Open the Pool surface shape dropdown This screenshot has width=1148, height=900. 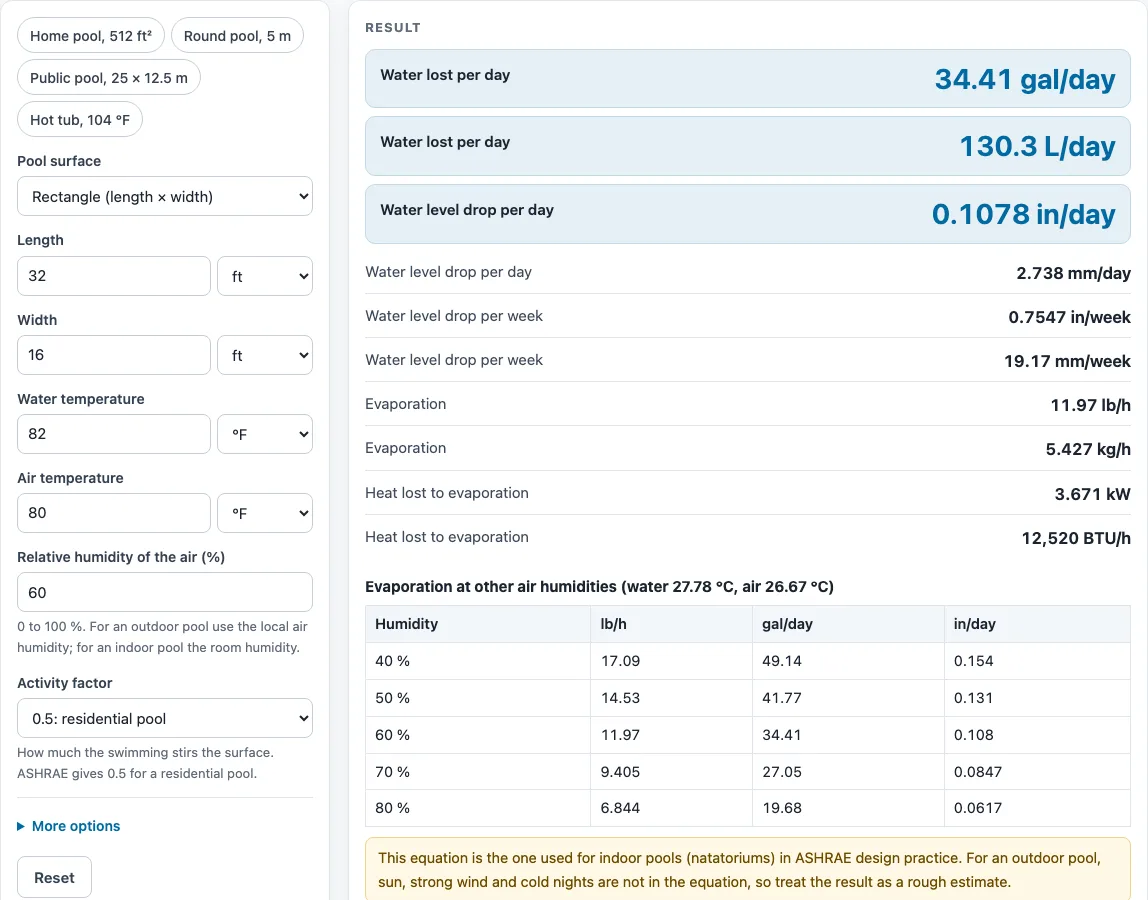[165, 196]
